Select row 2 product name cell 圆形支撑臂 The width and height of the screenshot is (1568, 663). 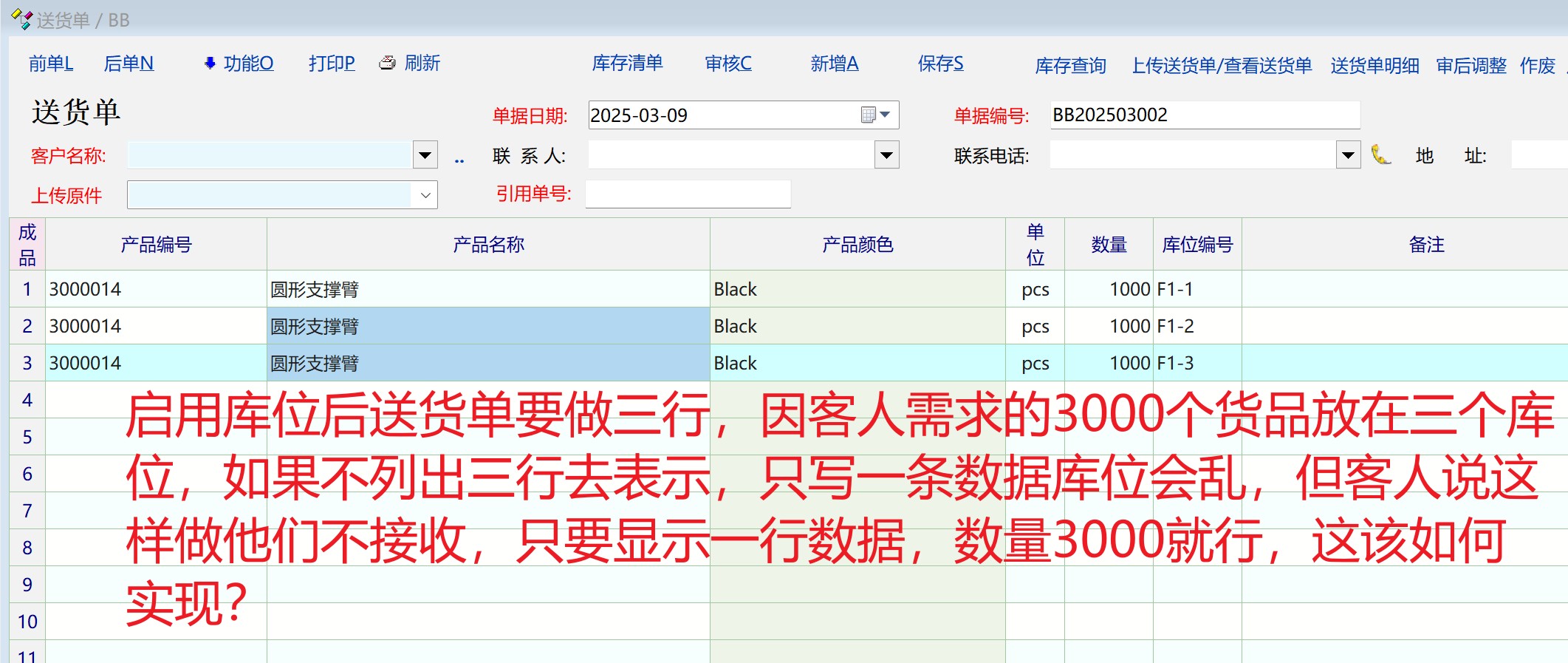point(487,326)
